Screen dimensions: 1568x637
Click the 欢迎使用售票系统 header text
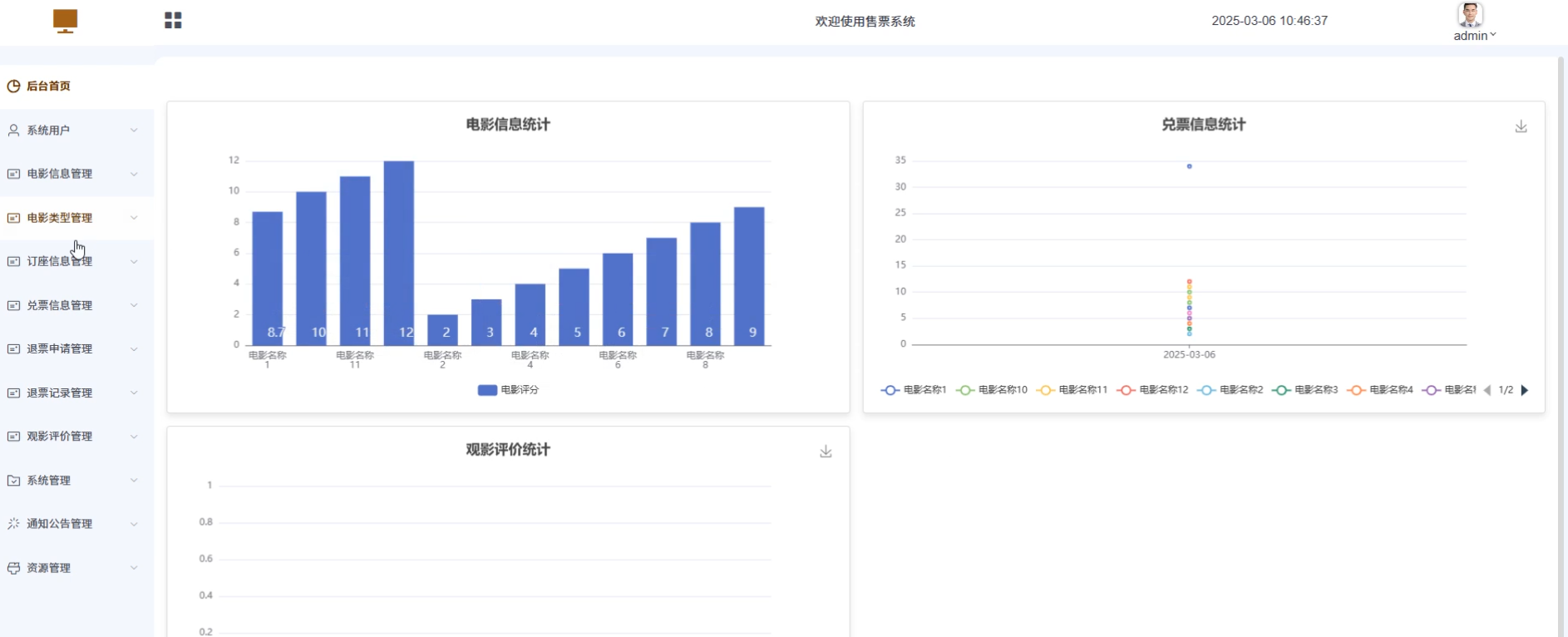(865, 22)
